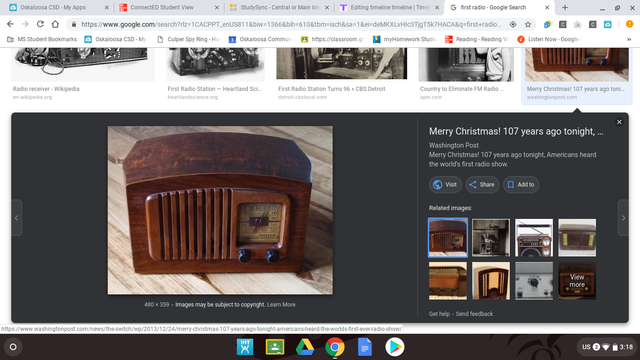The width and height of the screenshot is (640, 360).
Task: Show the previous image in the preview
Action: 16,218
